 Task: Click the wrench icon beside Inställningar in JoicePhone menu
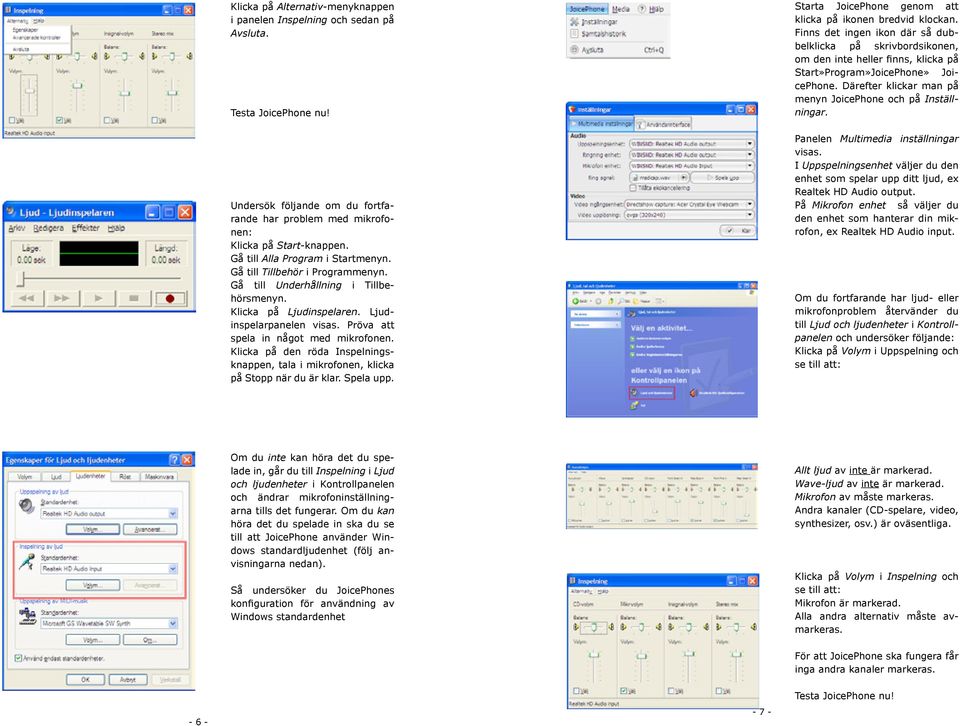[574, 21]
